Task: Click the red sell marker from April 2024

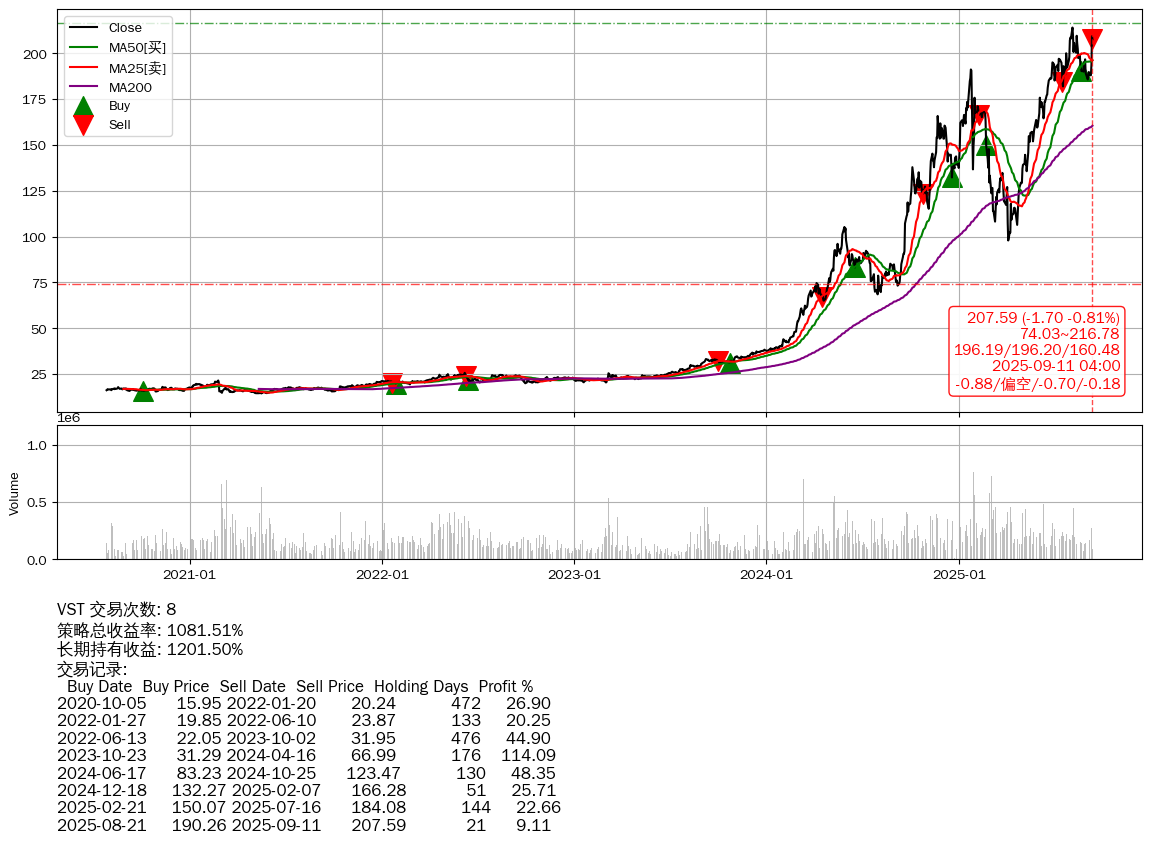Action: pos(822,296)
